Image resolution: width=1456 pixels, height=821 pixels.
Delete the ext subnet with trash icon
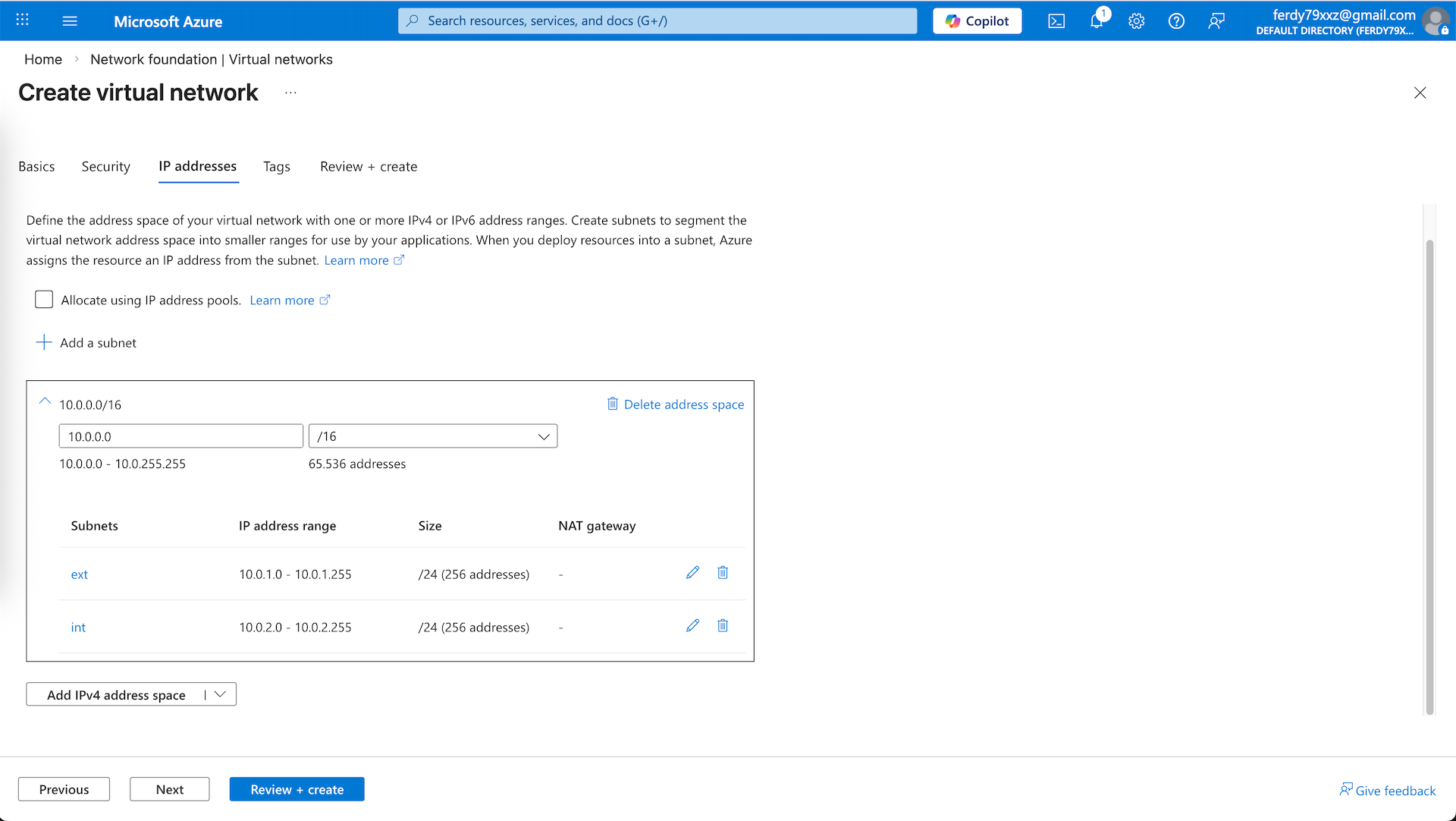tap(723, 573)
